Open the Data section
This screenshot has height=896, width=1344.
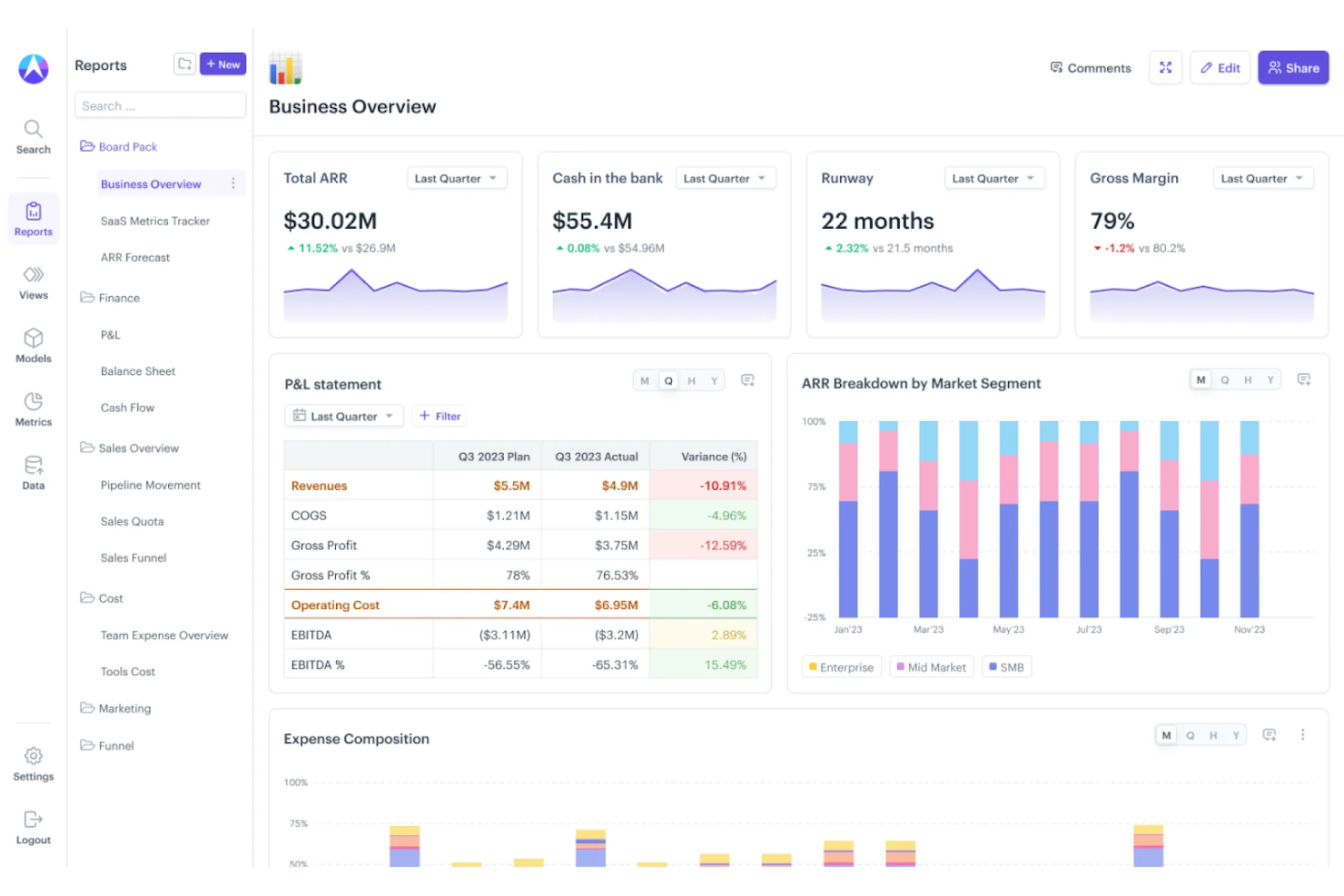click(x=33, y=470)
